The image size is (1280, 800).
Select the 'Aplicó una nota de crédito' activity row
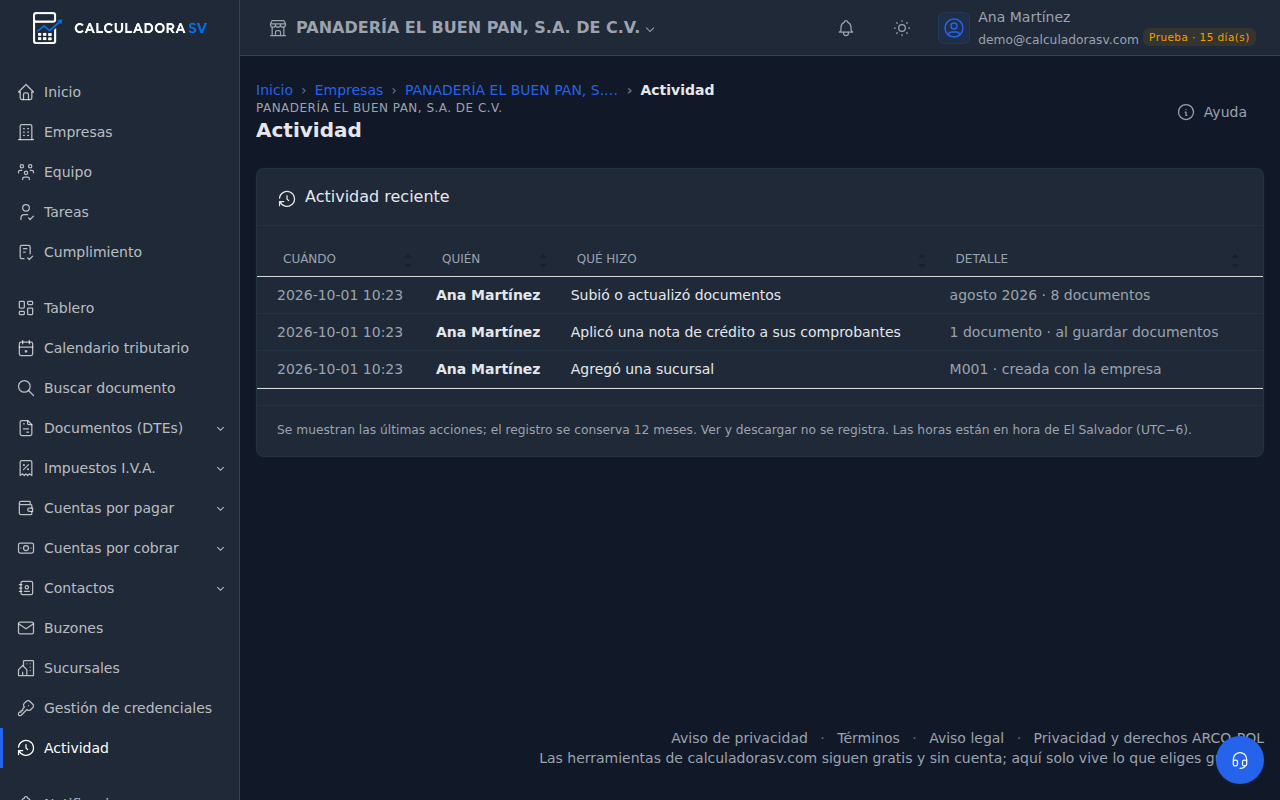coord(760,332)
